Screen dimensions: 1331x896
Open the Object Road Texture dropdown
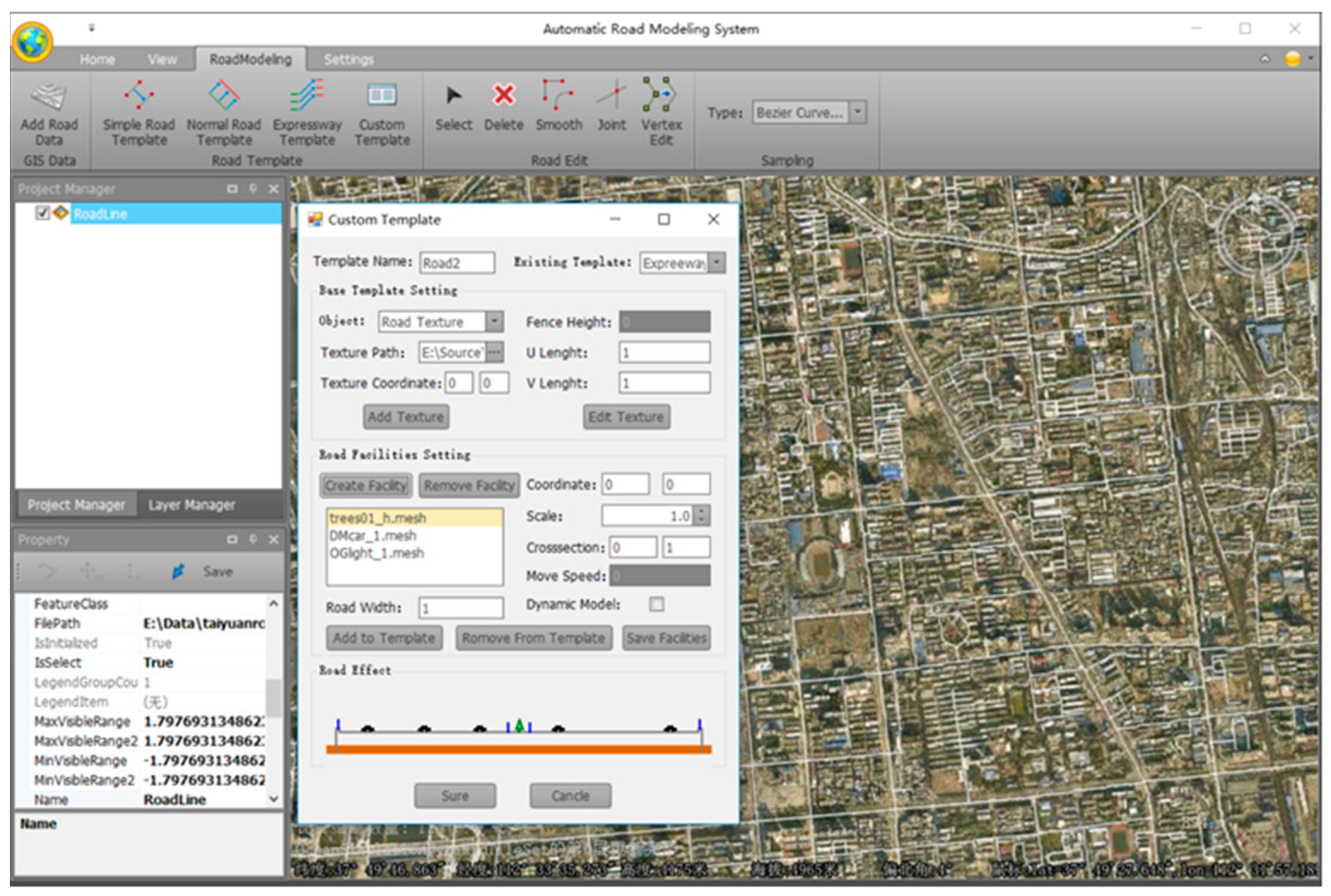494,322
